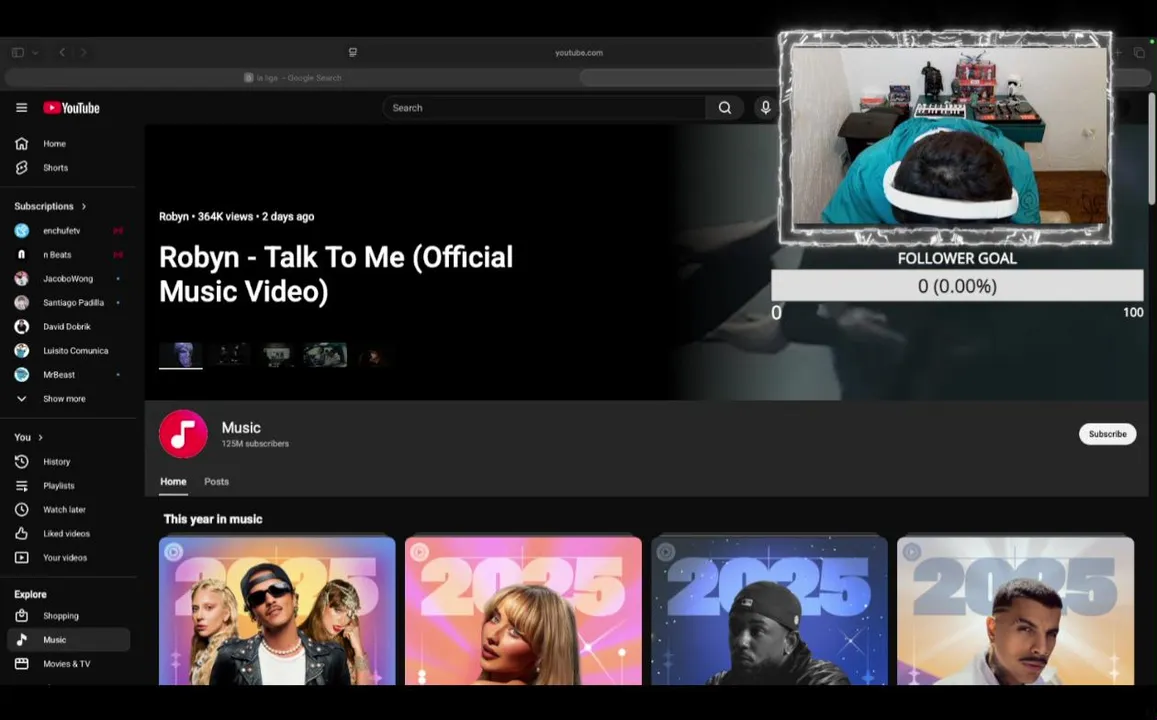Select third featured video thumbnail
Screen dimensions: 1157x720
click(x=277, y=355)
